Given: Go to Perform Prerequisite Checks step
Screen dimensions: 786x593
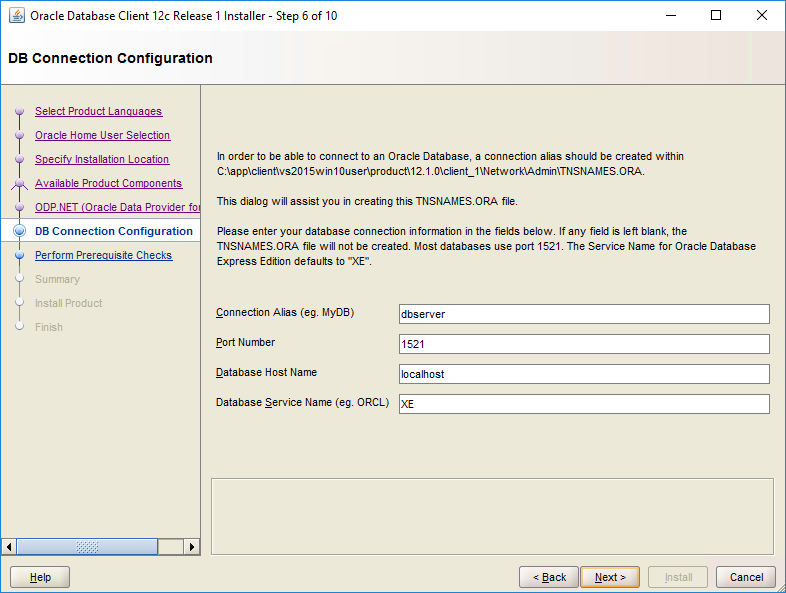Looking at the screenshot, I should click(x=103, y=255).
